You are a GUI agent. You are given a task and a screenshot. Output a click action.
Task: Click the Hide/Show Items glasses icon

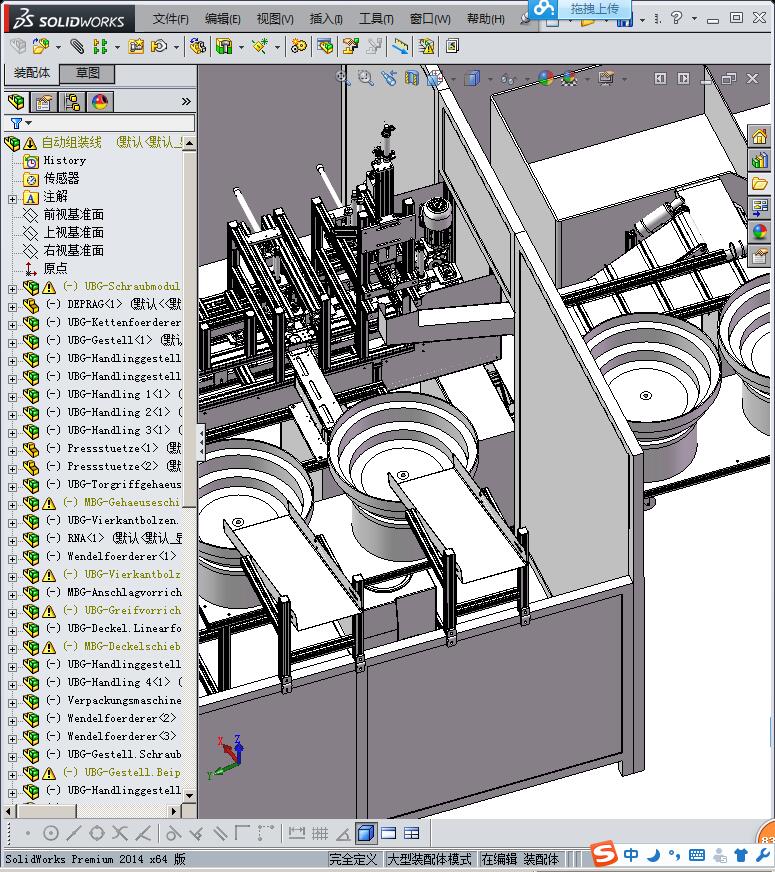coord(508,80)
